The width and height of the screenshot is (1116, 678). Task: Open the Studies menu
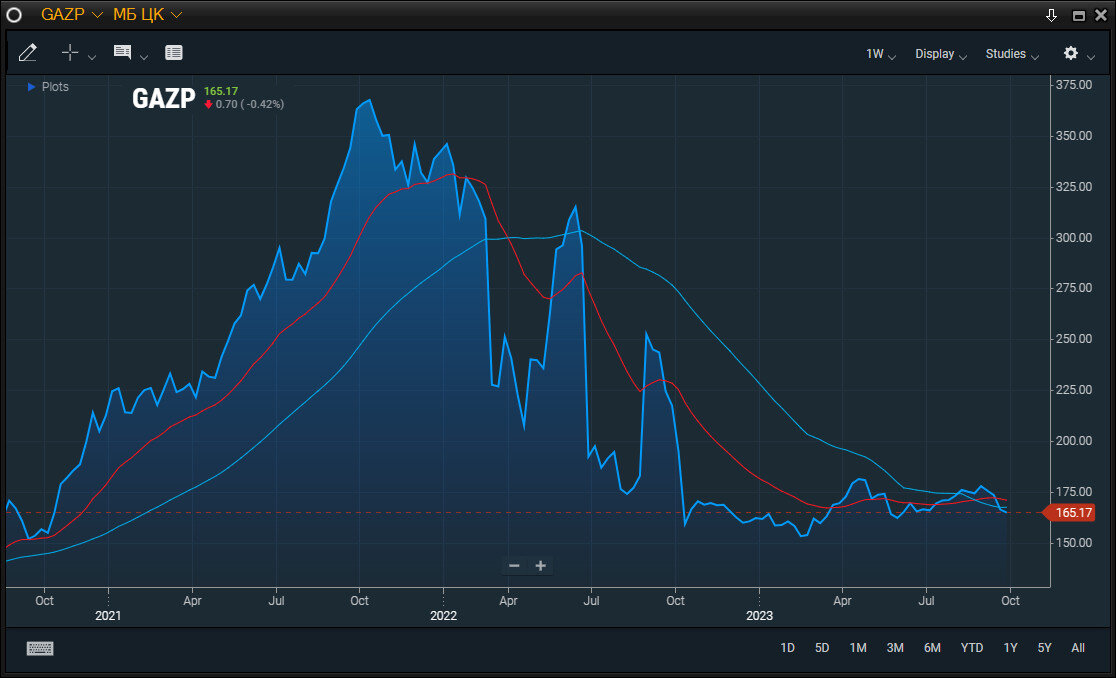[x=1012, y=54]
